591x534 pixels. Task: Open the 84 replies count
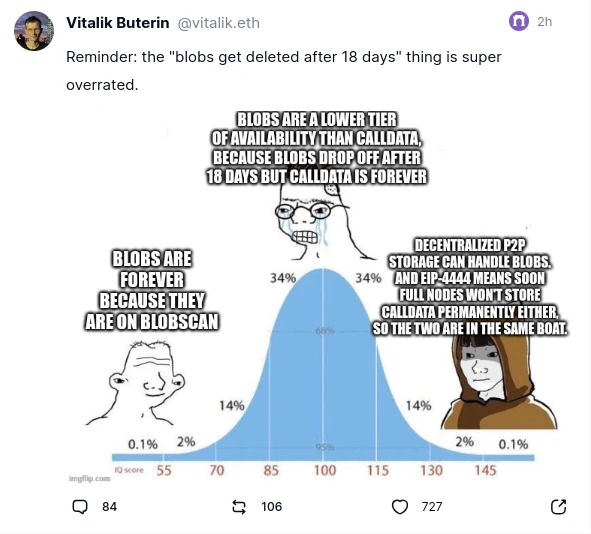(109, 506)
